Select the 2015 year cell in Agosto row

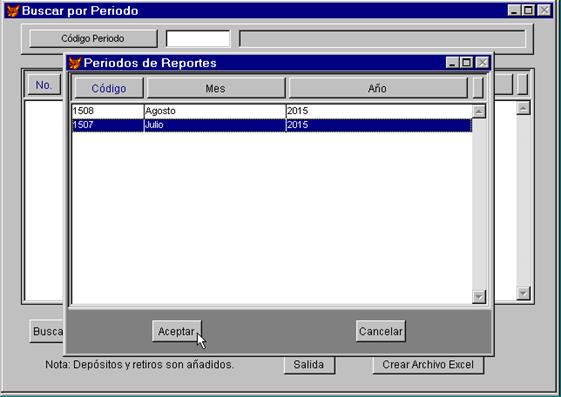tap(379, 111)
